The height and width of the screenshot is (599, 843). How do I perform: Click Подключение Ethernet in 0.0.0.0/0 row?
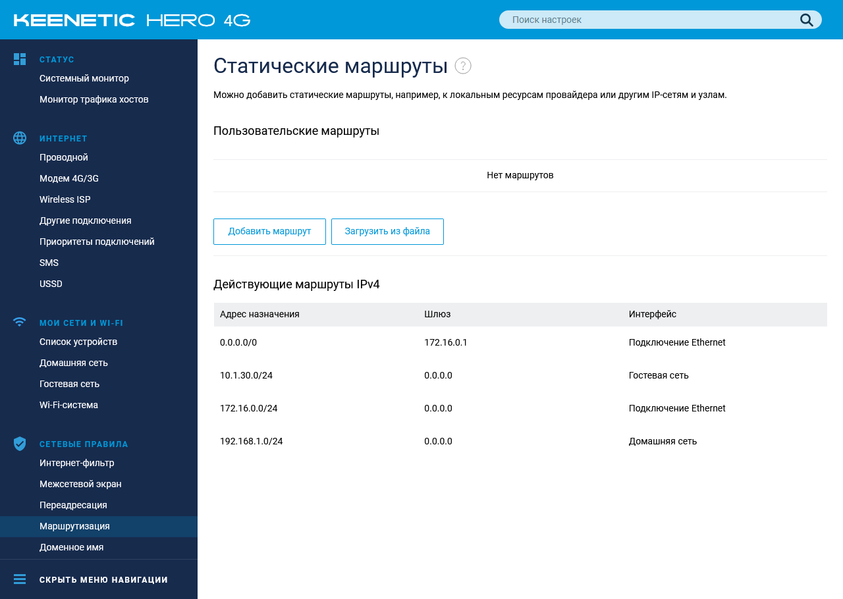click(677, 343)
